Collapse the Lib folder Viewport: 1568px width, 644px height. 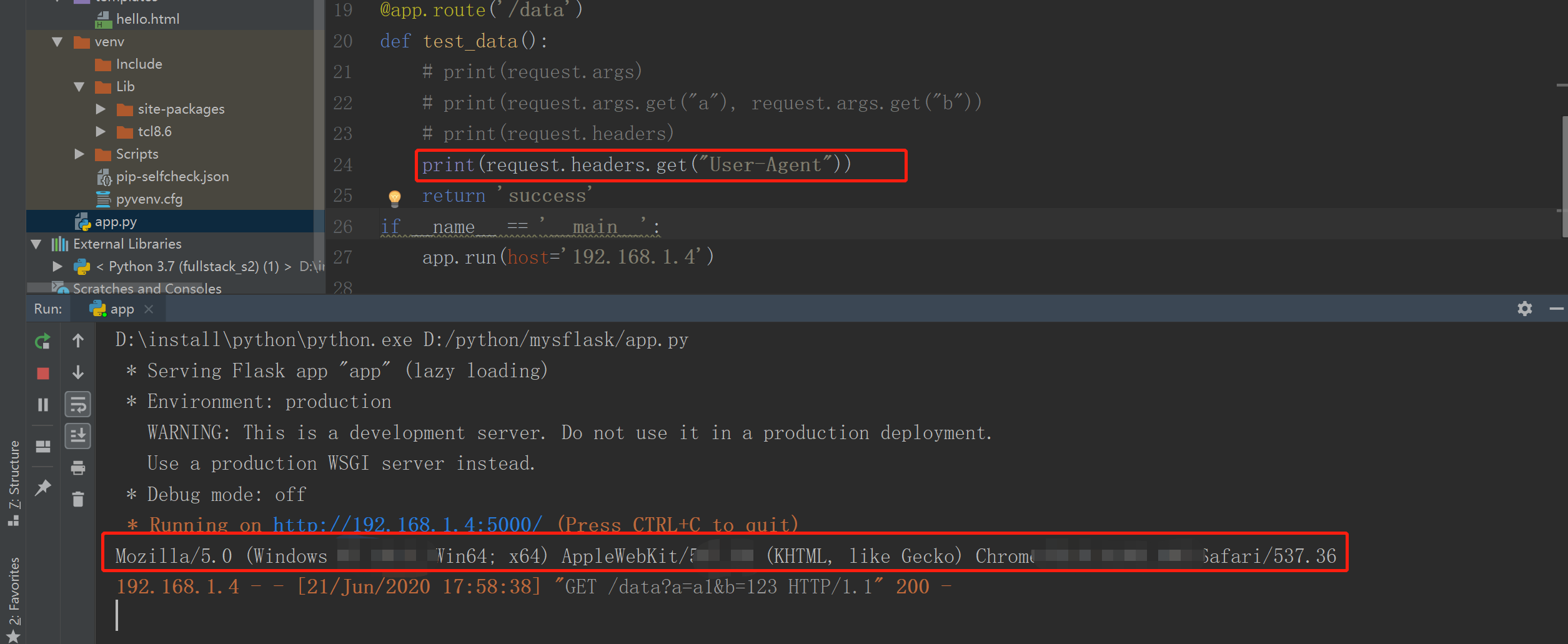click(x=79, y=87)
